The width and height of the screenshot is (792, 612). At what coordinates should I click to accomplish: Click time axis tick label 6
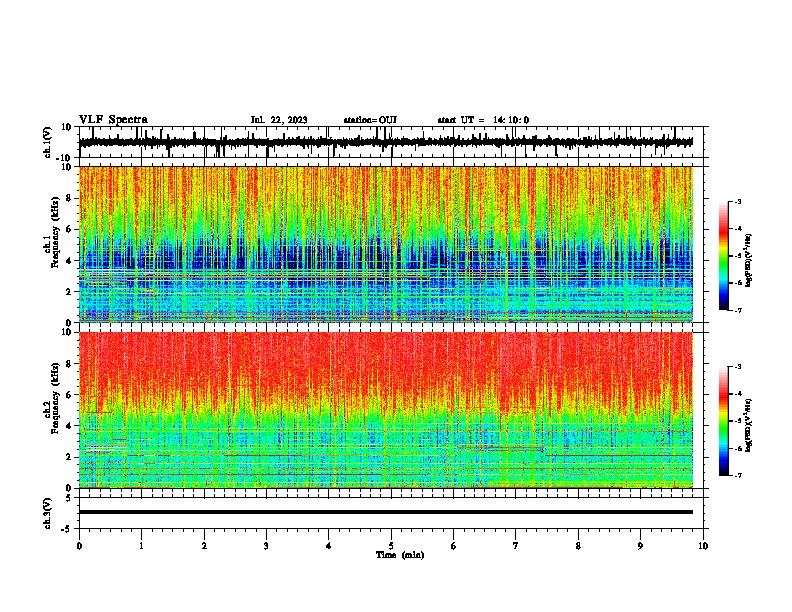pyautogui.click(x=454, y=546)
